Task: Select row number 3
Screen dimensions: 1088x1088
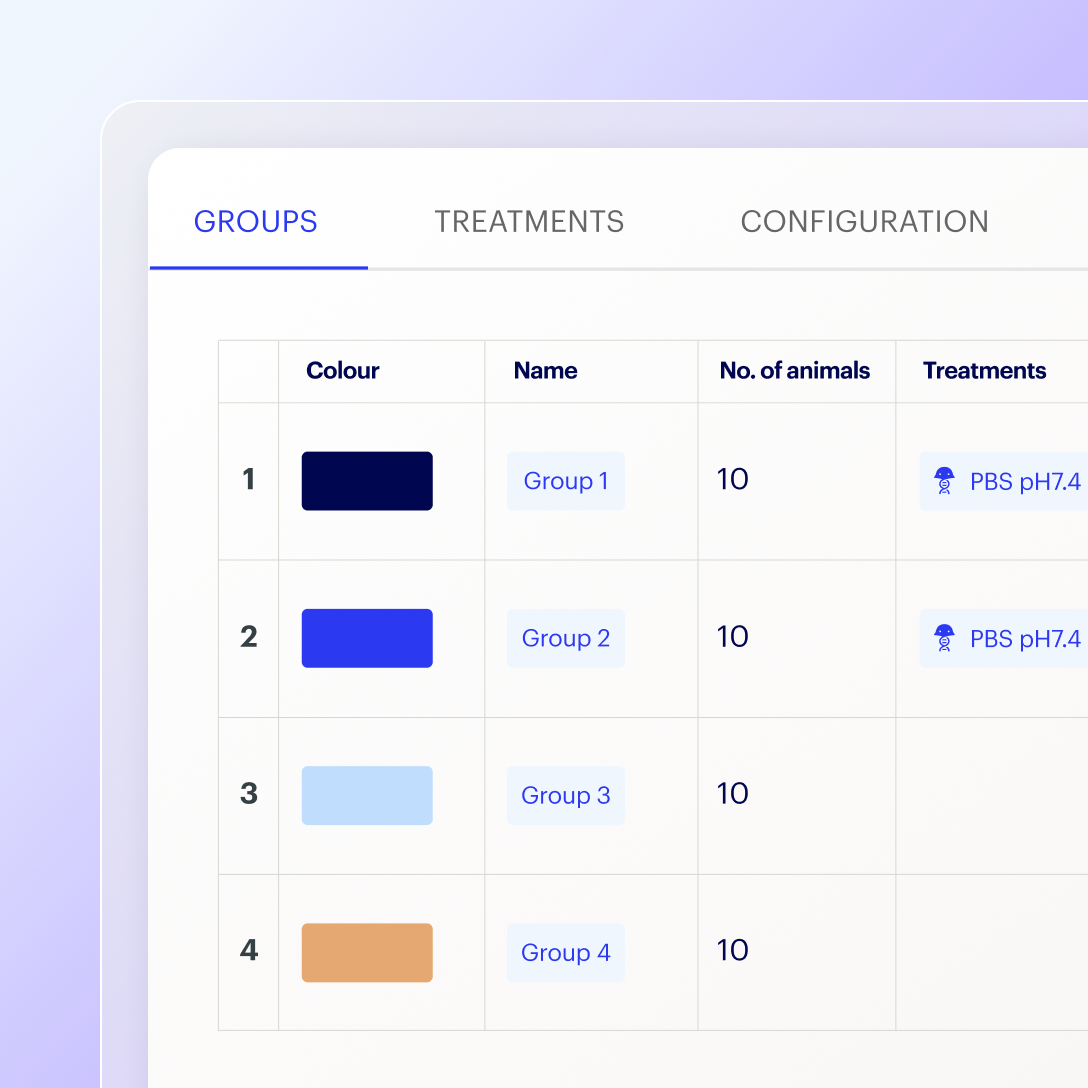Action: pos(248,794)
